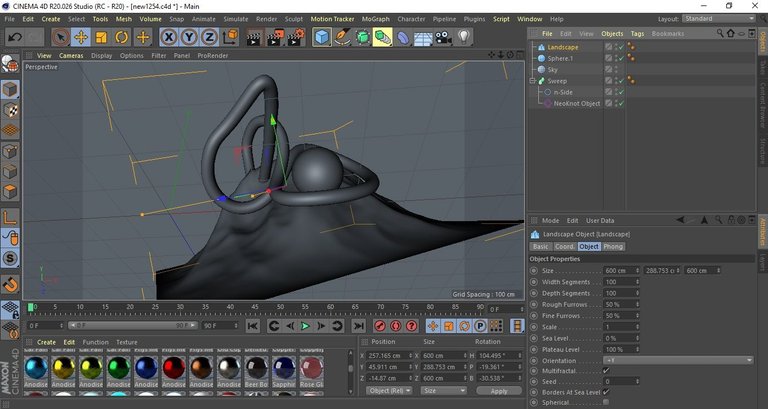Toggle Enable Snap magnet icon
Viewport: 768px width, 409px height.
[10, 284]
